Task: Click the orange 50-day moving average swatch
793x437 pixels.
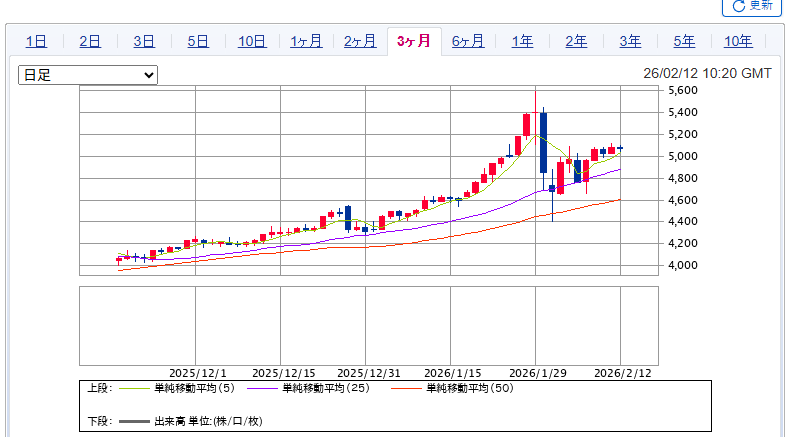Action: 407,388
